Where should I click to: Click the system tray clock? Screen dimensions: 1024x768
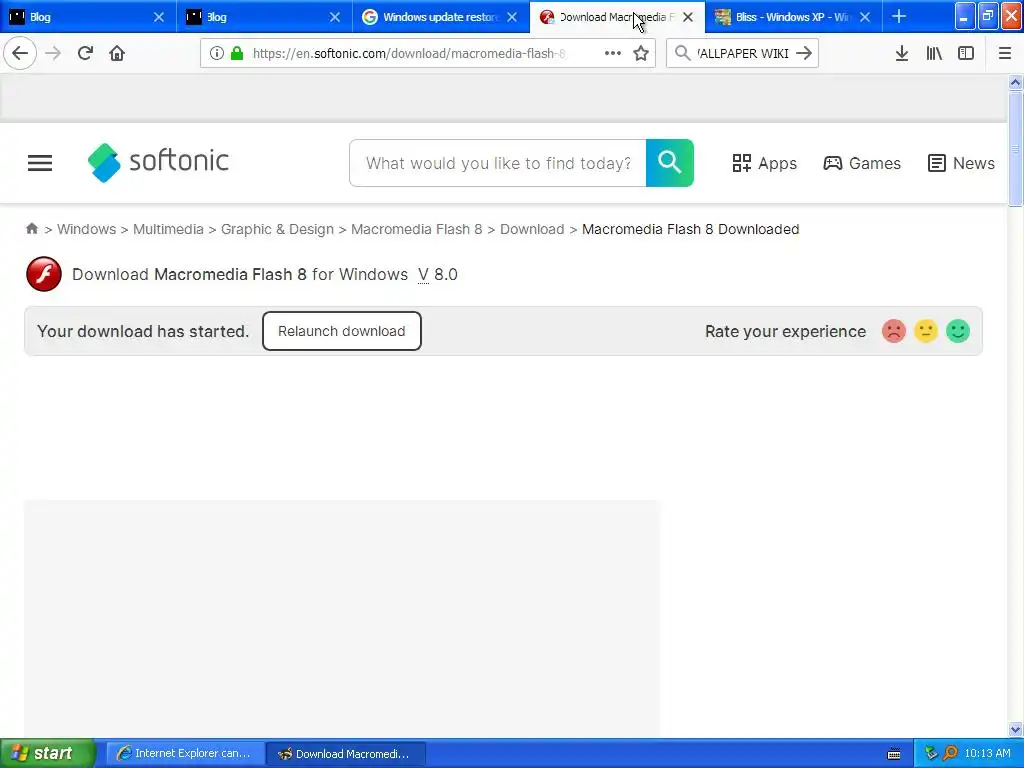[x=987, y=754]
